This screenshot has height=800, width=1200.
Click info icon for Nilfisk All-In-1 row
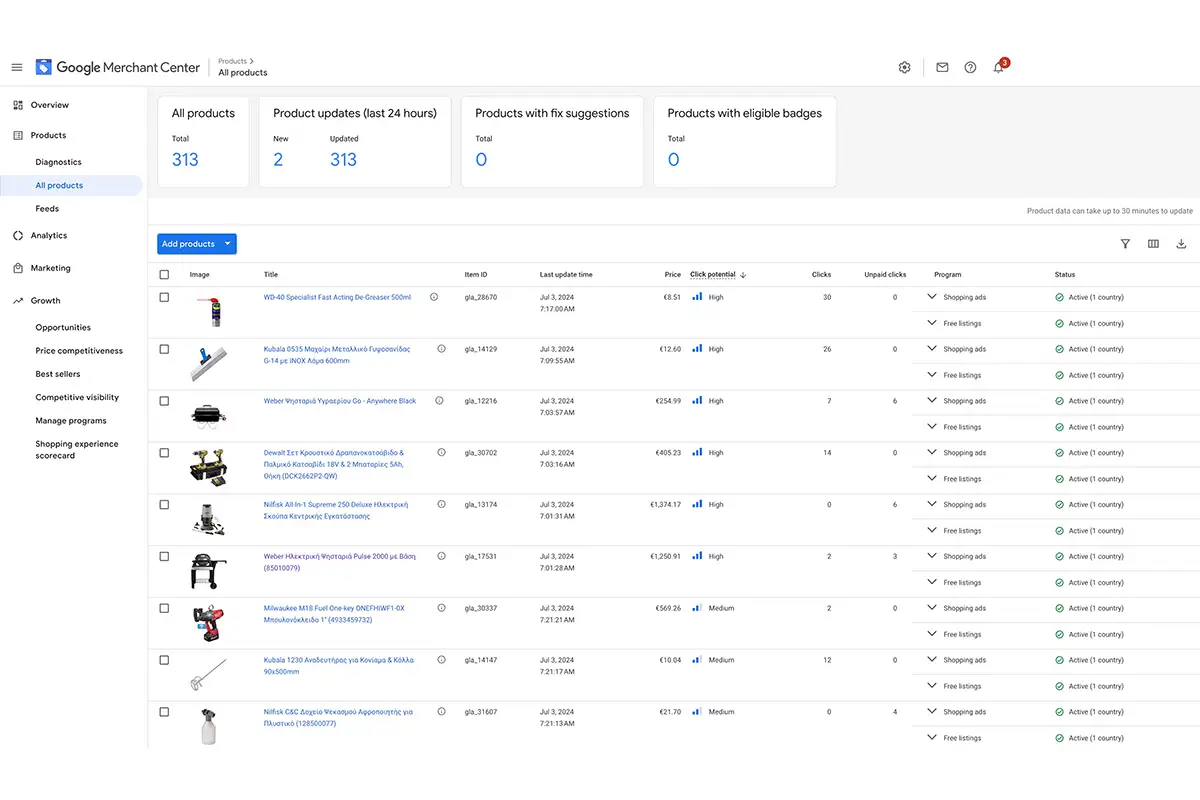tap(441, 505)
